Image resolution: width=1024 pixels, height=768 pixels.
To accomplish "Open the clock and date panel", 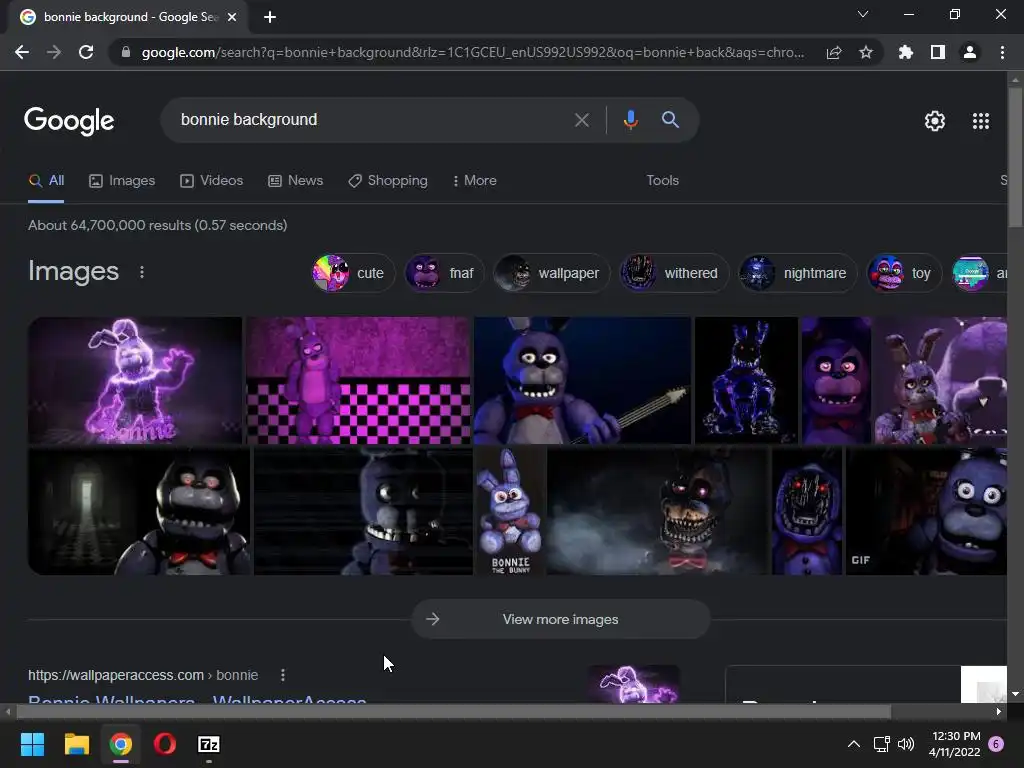I will pyautogui.click(x=955, y=744).
